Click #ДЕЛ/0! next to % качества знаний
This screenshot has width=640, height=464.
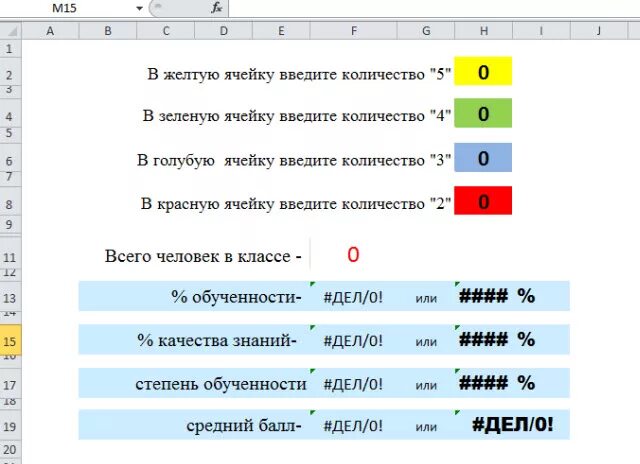(353, 340)
